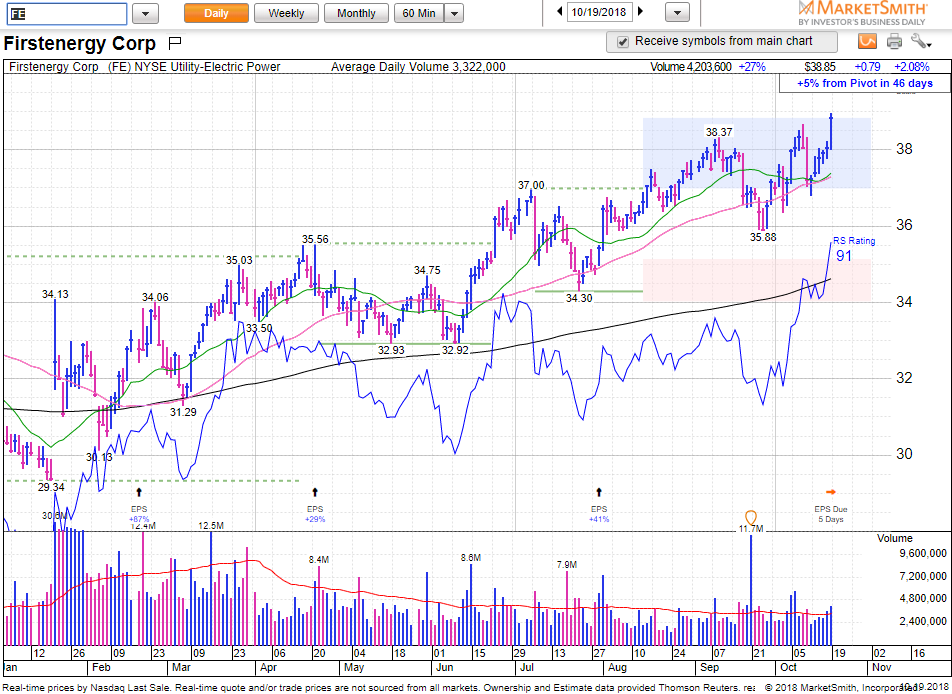The width and height of the screenshot is (952, 694).
Task: Click the 35.03 price label
Action: tap(239, 260)
